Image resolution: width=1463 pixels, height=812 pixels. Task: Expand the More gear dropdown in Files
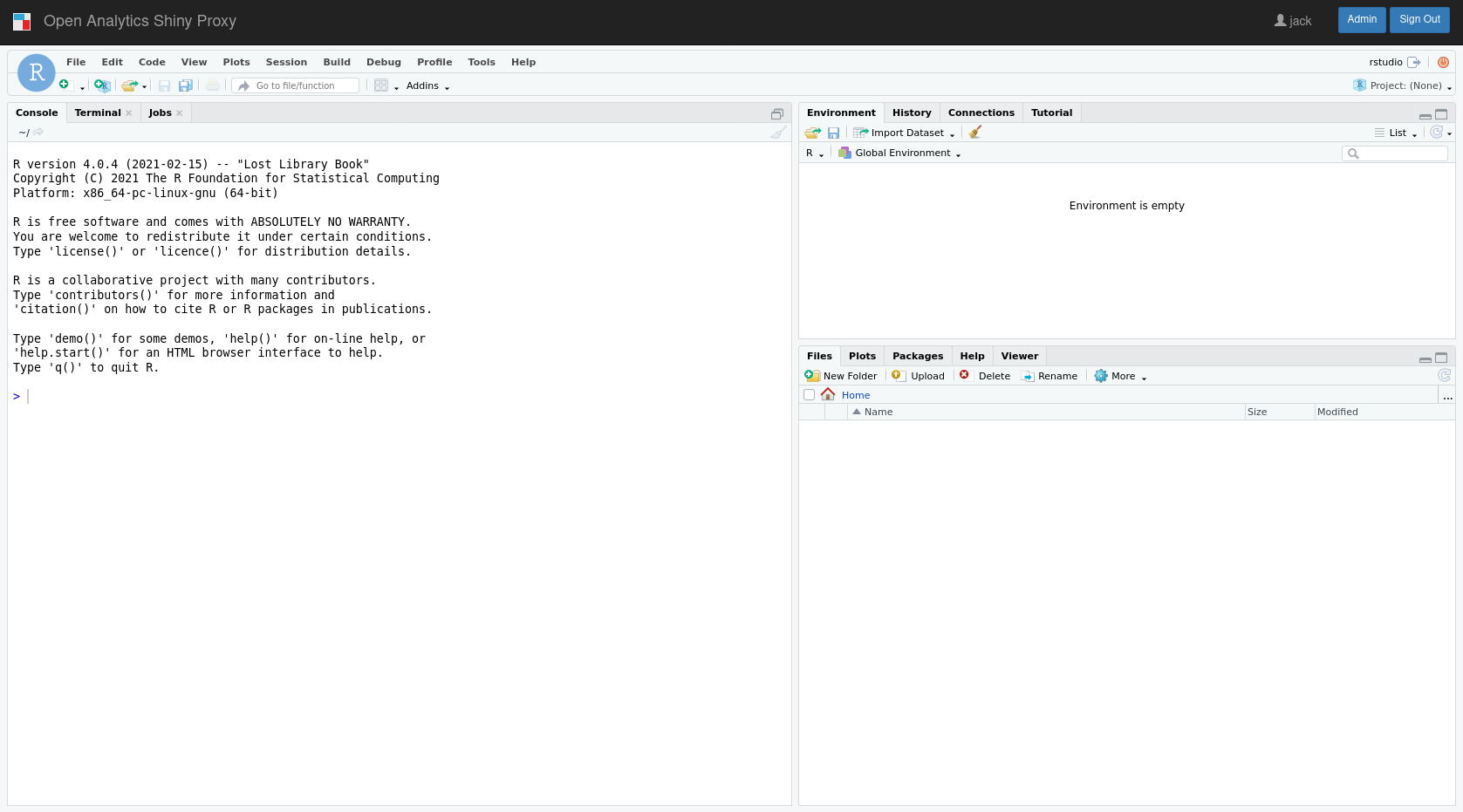pyautogui.click(x=1120, y=376)
